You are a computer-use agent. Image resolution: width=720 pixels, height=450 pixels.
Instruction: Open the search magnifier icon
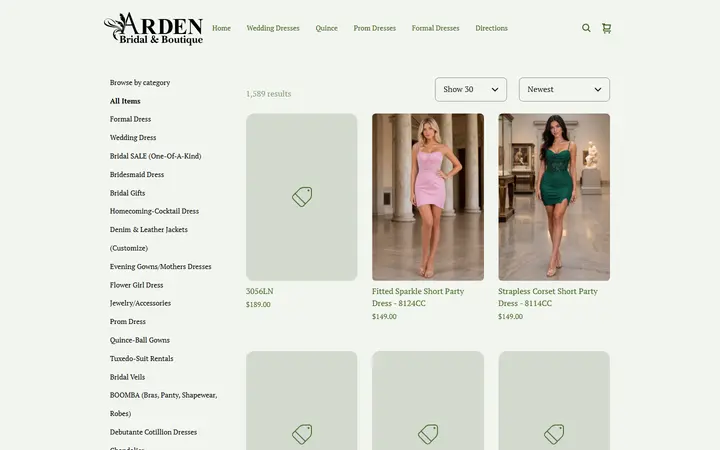click(586, 28)
